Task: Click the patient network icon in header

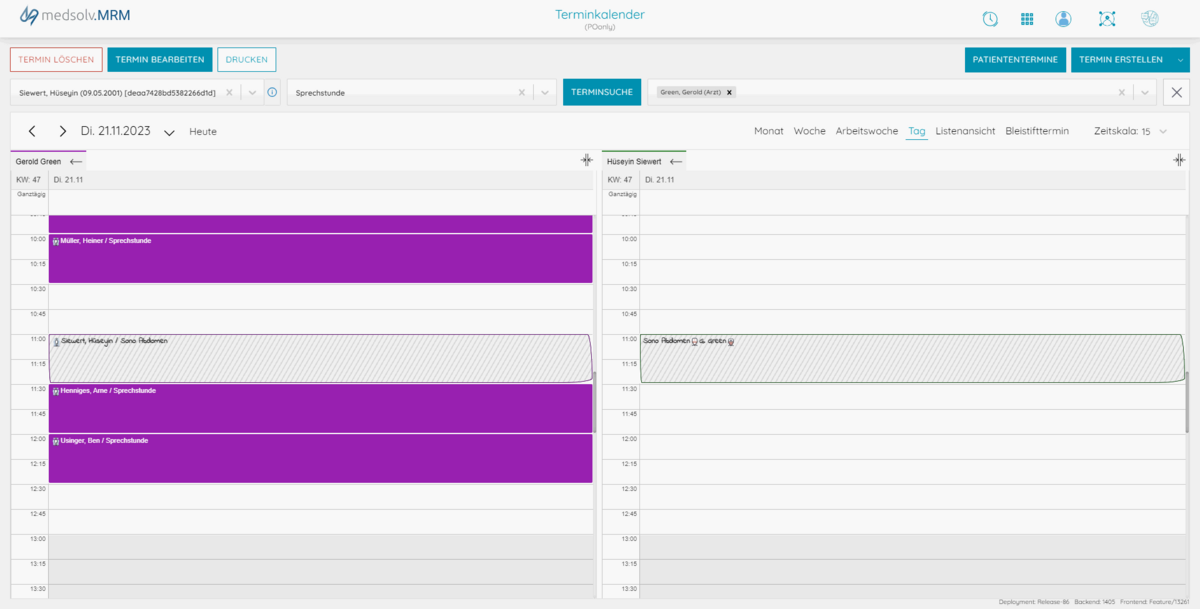Action: [x=1106, y=19]
